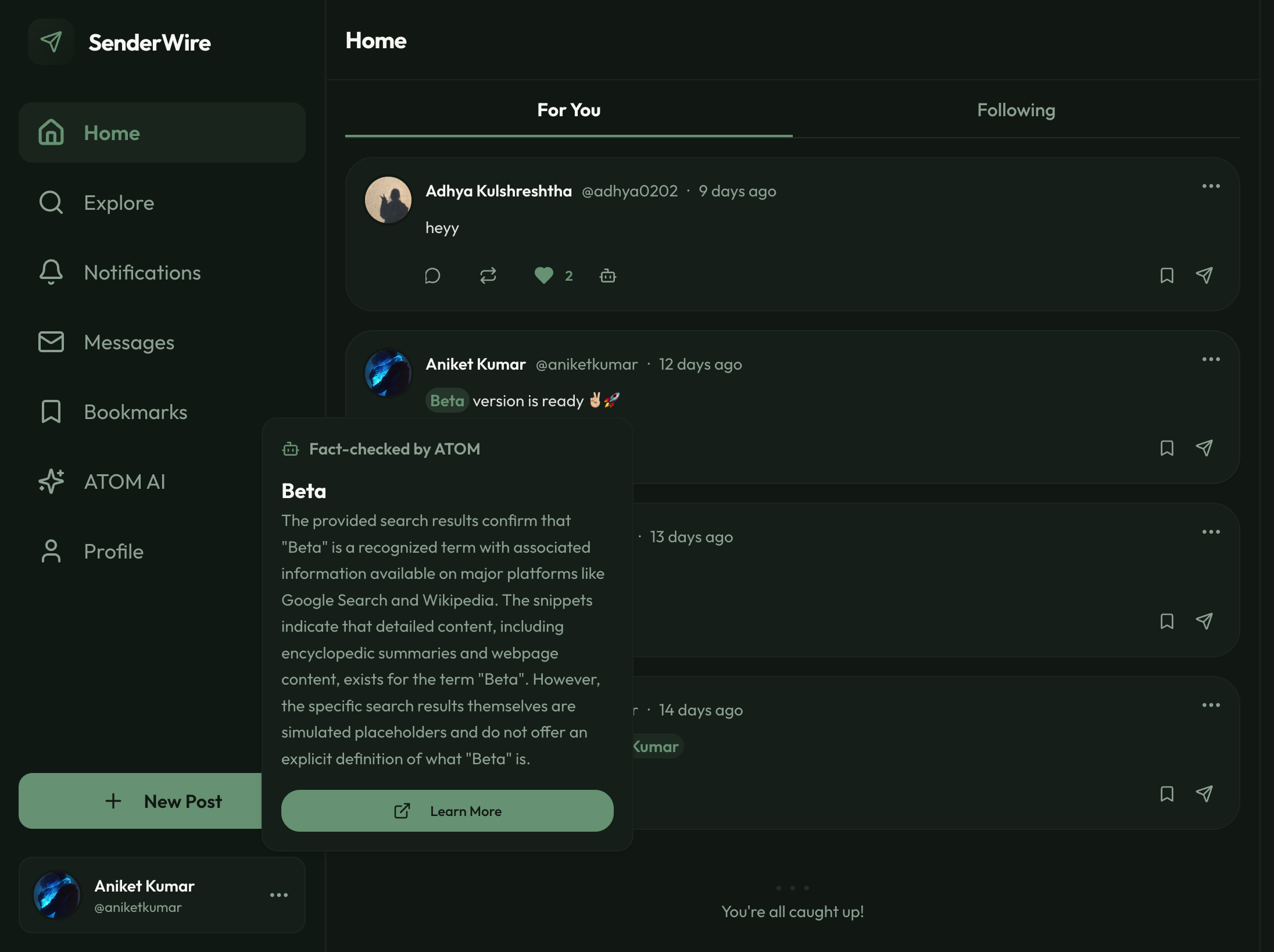This screenshot has height=952, width=1274.
Task: Open the options menu on Adhya's post
Action: 1211,185
